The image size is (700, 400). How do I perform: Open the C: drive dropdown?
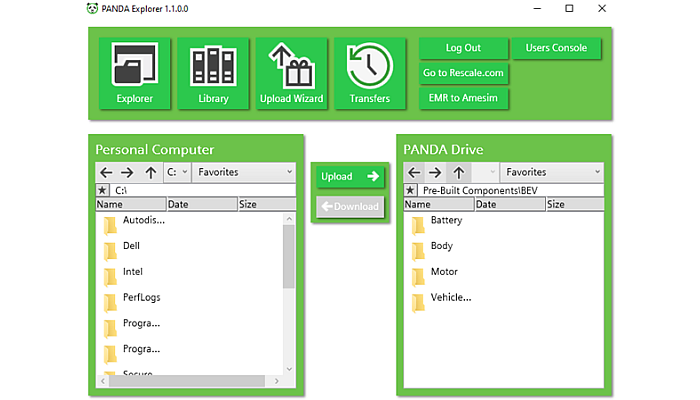(x=177, y=172)
